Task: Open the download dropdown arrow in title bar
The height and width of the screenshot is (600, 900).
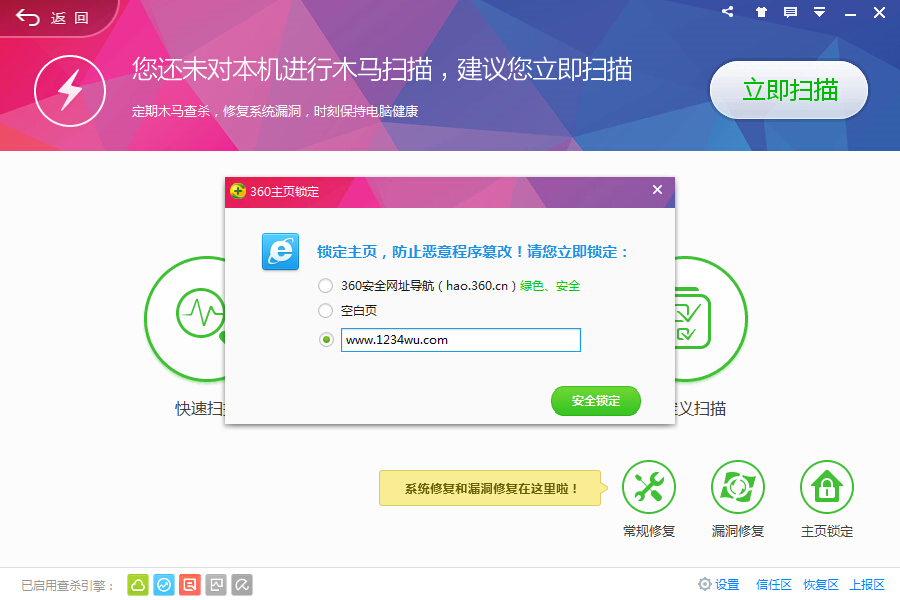Action: 820,13
